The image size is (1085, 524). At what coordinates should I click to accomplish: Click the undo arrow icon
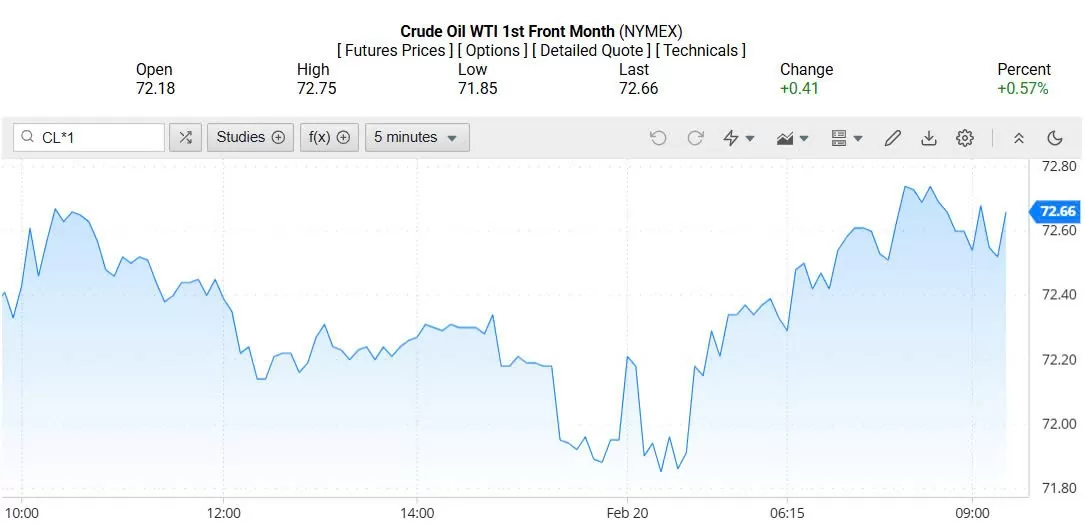[x=658, y=138]
